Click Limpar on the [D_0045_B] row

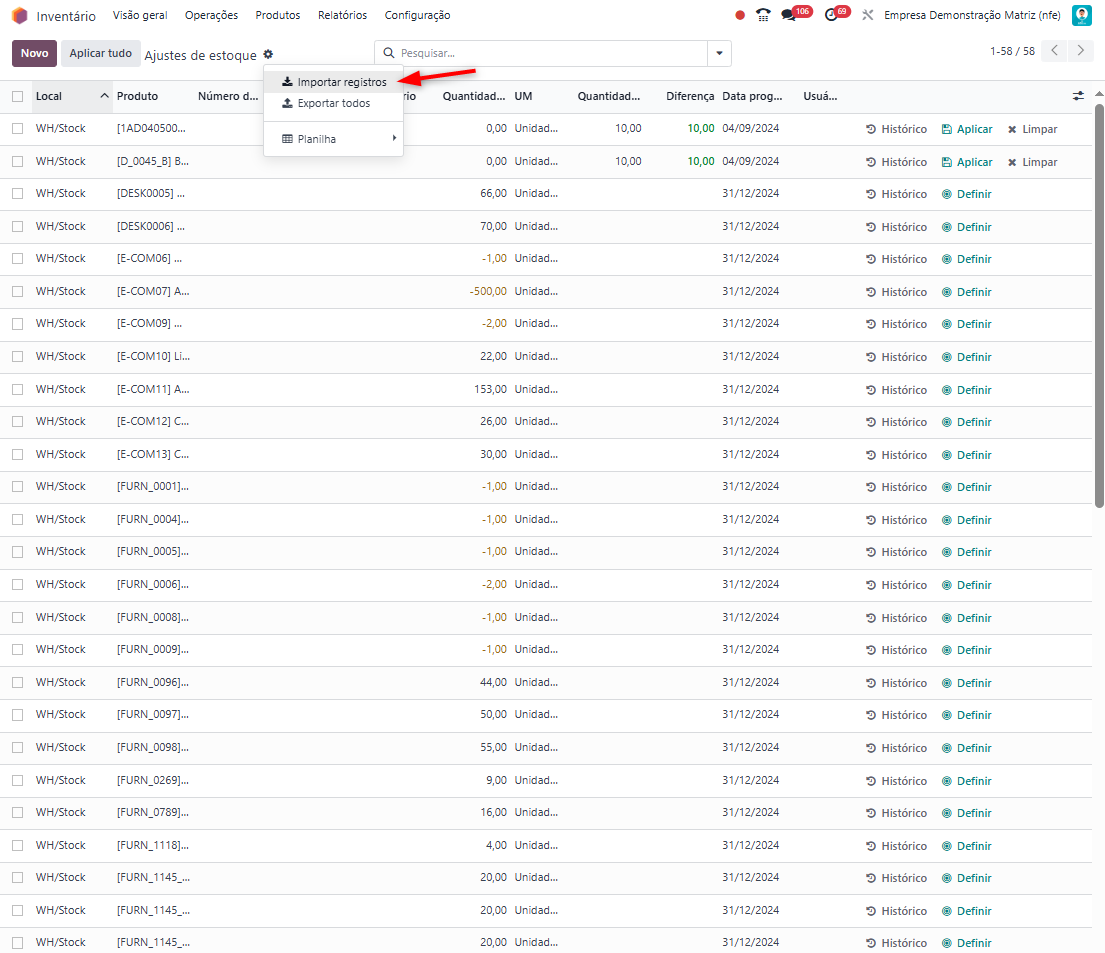click(1032, 162)
